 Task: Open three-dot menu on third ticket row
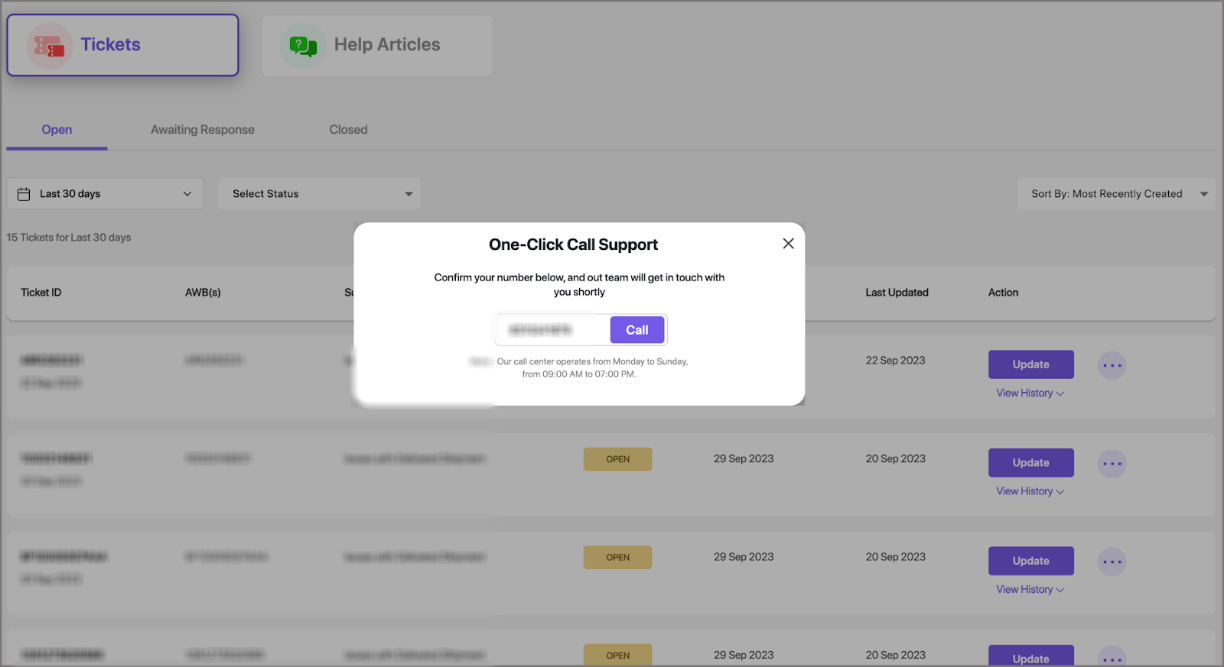pyautogui.click(x=1112, y=561)
